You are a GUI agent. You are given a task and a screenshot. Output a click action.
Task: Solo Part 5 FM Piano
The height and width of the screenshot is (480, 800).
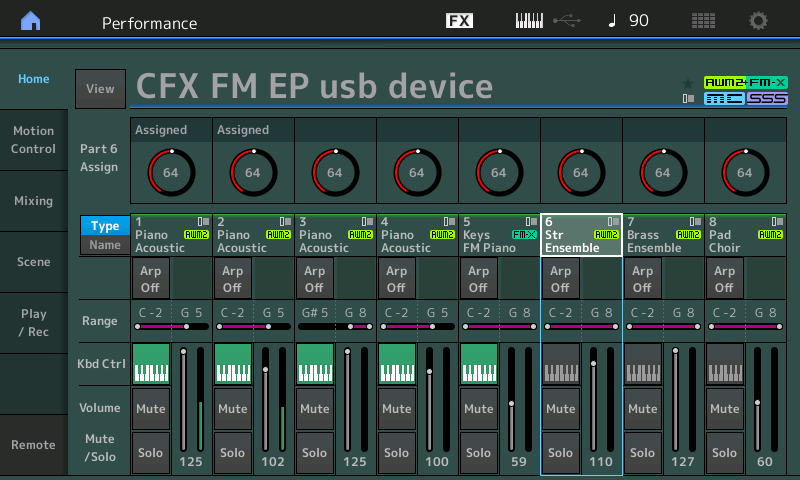pyautogui.click(x=479, y=452)
